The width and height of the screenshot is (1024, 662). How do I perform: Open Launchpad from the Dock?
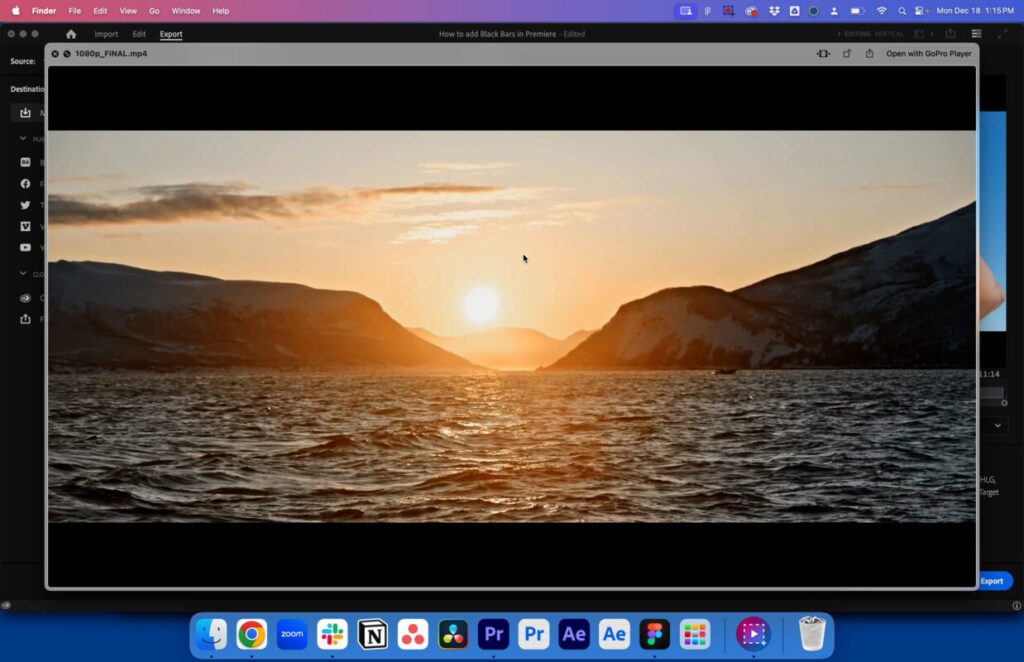(x=695, y=634)
